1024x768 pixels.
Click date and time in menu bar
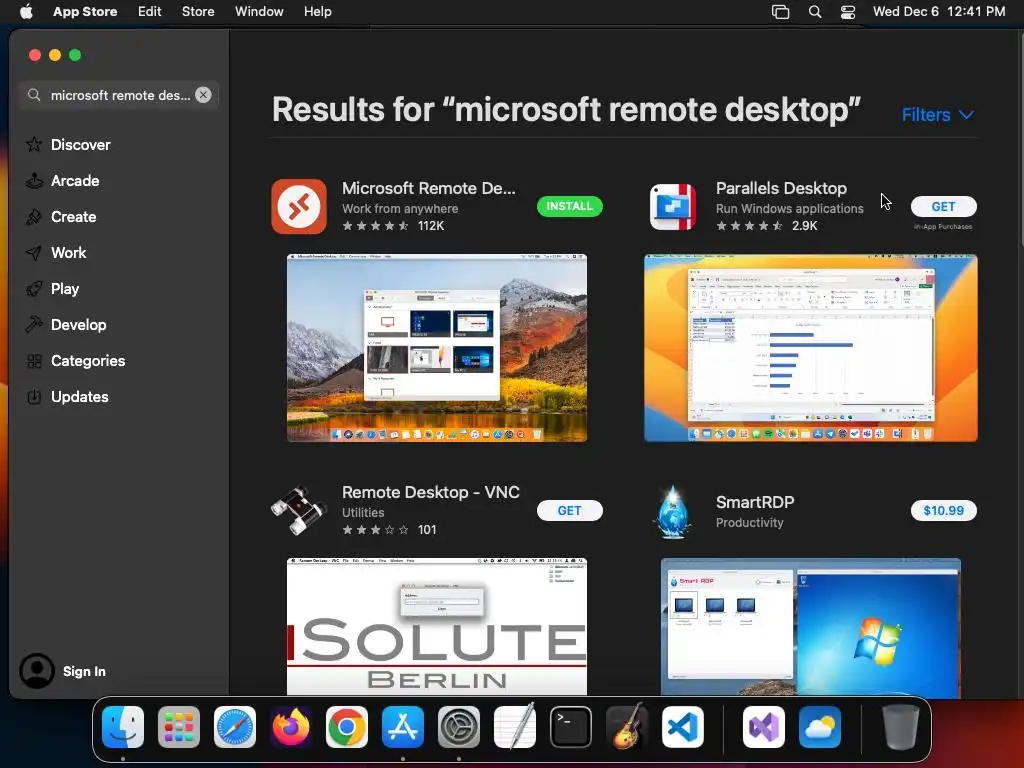click(939, 12)
